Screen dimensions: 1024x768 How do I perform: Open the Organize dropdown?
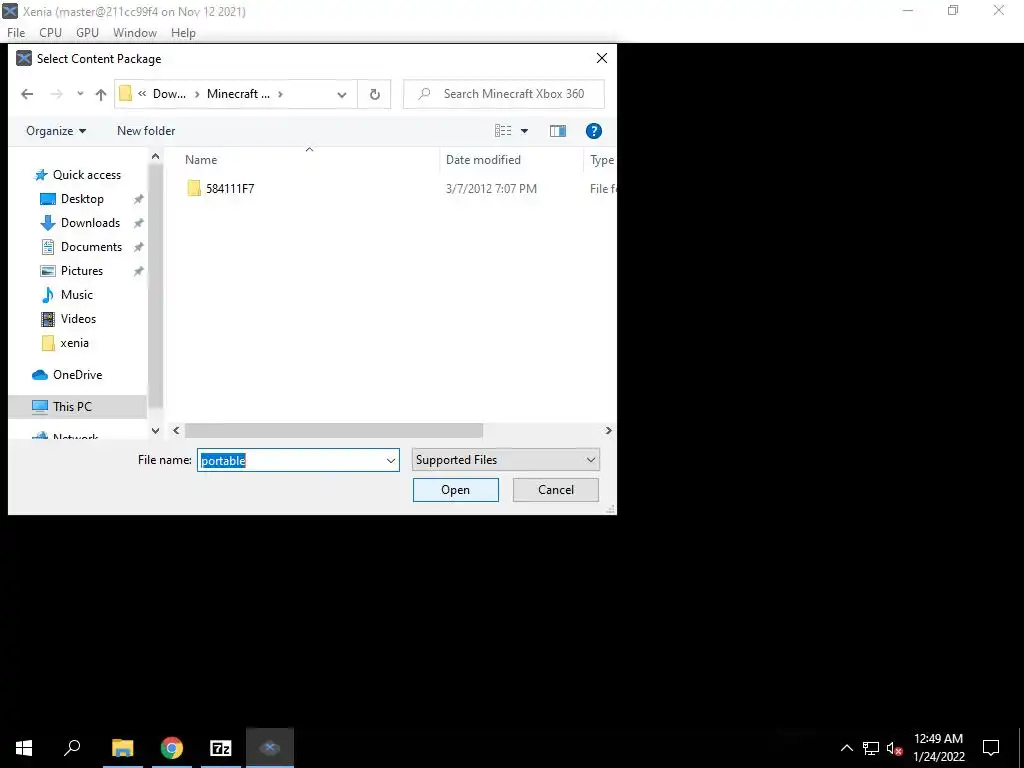(56, 131)
